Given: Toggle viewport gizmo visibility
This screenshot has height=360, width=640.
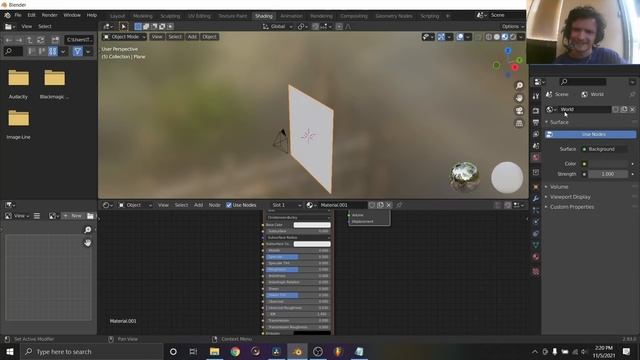Looking at the screenshot, I should 441,37.
